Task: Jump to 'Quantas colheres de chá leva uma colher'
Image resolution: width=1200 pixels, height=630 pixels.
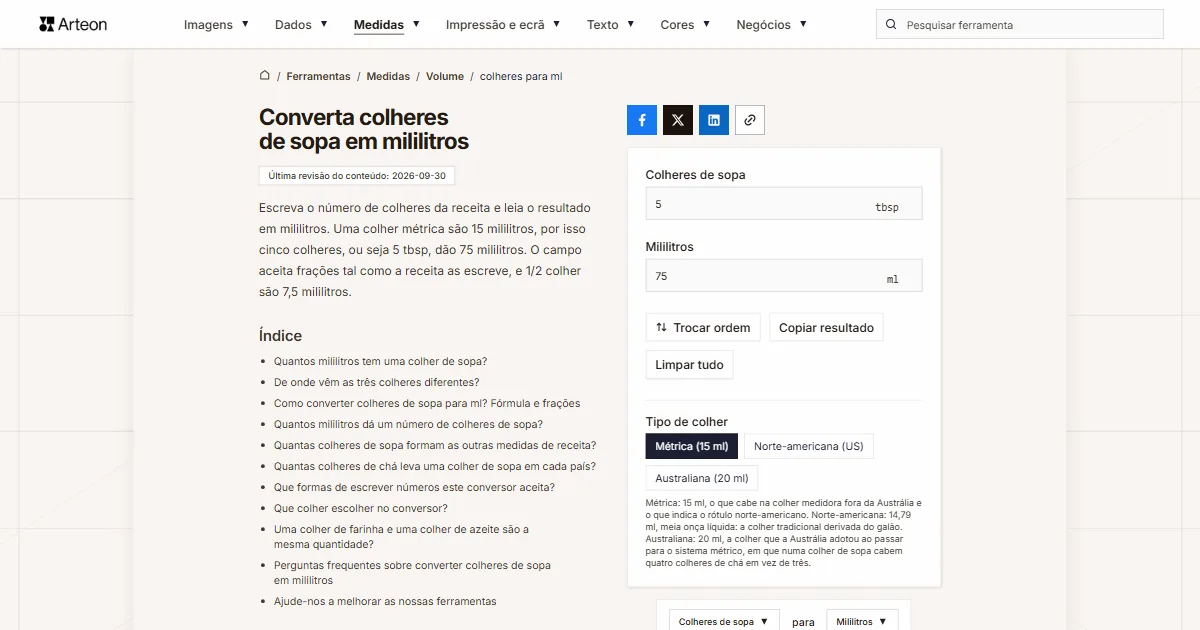Action: click(435, 466)
